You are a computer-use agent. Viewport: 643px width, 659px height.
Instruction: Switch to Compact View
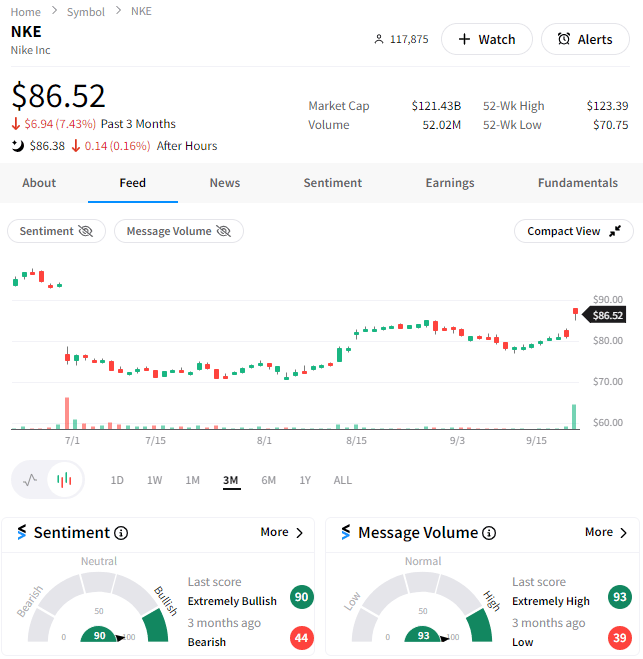point(574,231)
